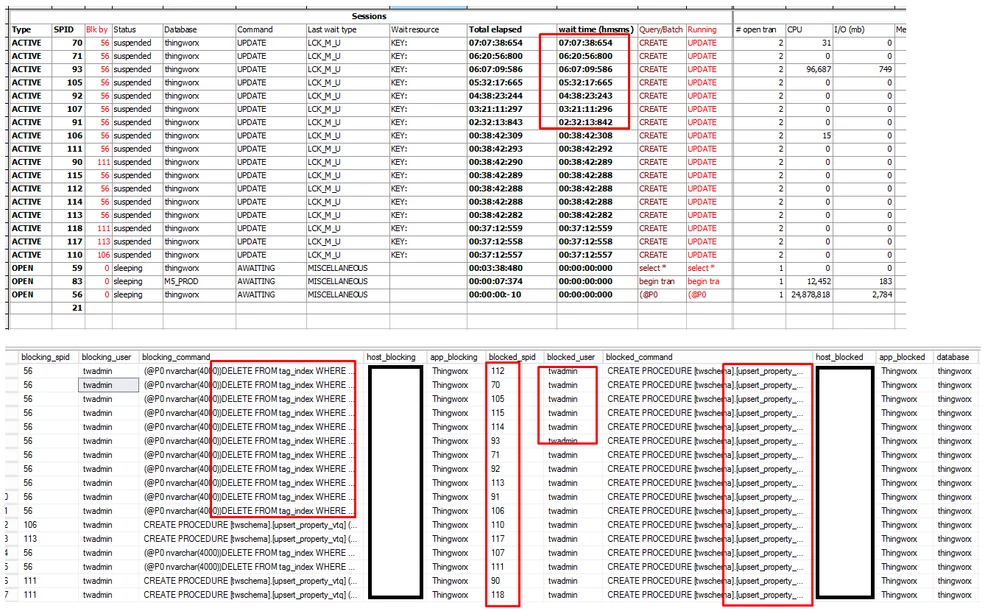
Task: Select CPU value '96,687' for SPID 93
Action: coord(819,69)
